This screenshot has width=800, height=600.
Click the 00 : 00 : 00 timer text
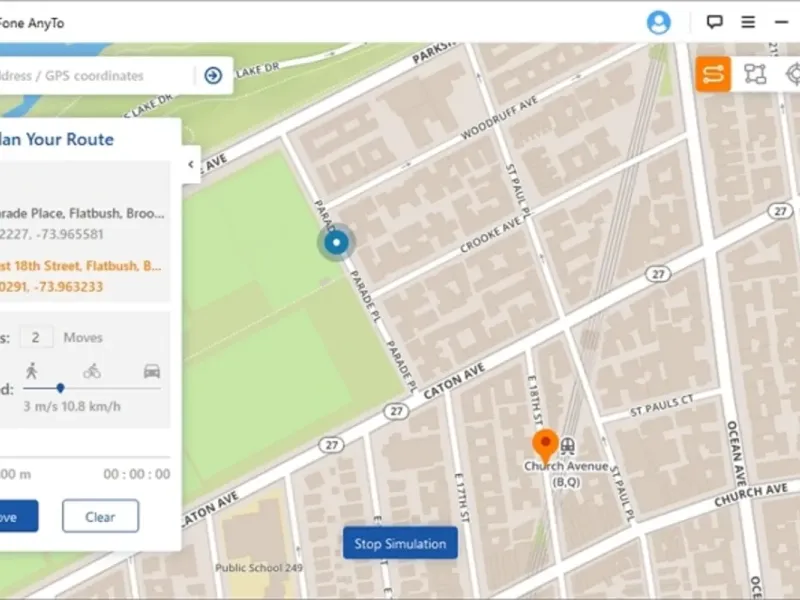click(137, 474)
